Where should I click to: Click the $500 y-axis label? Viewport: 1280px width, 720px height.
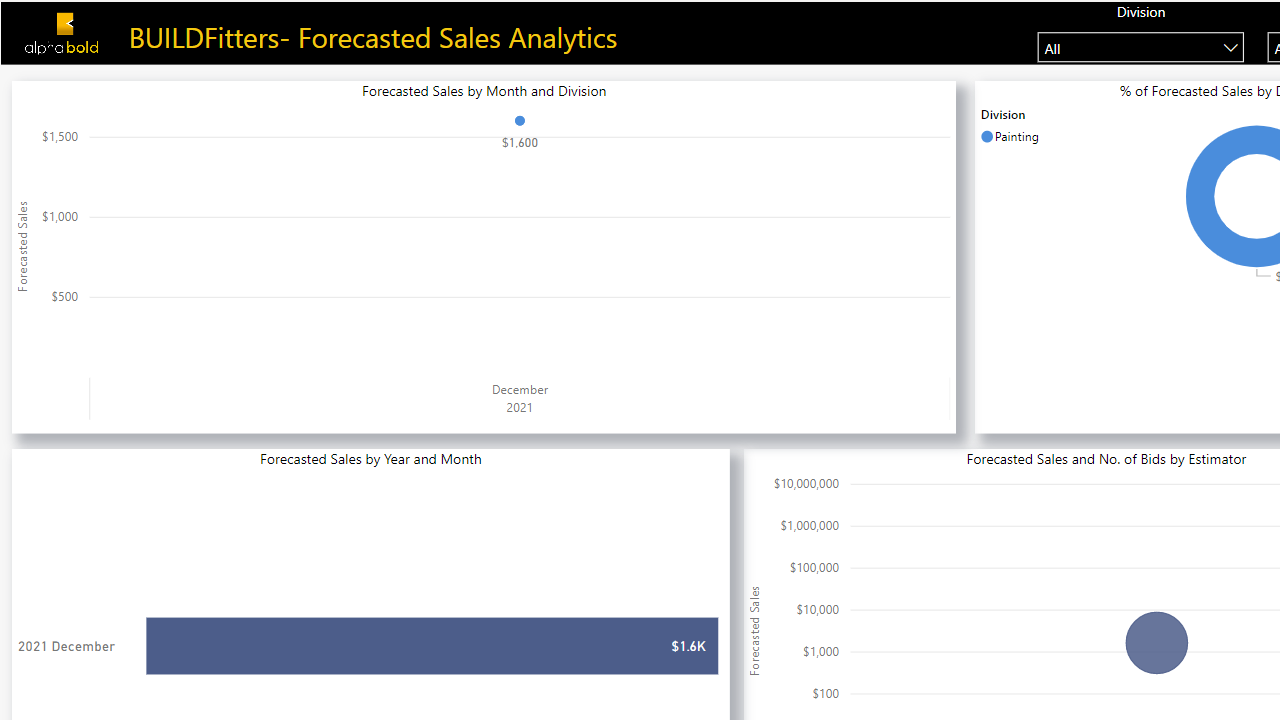(65, 297)
